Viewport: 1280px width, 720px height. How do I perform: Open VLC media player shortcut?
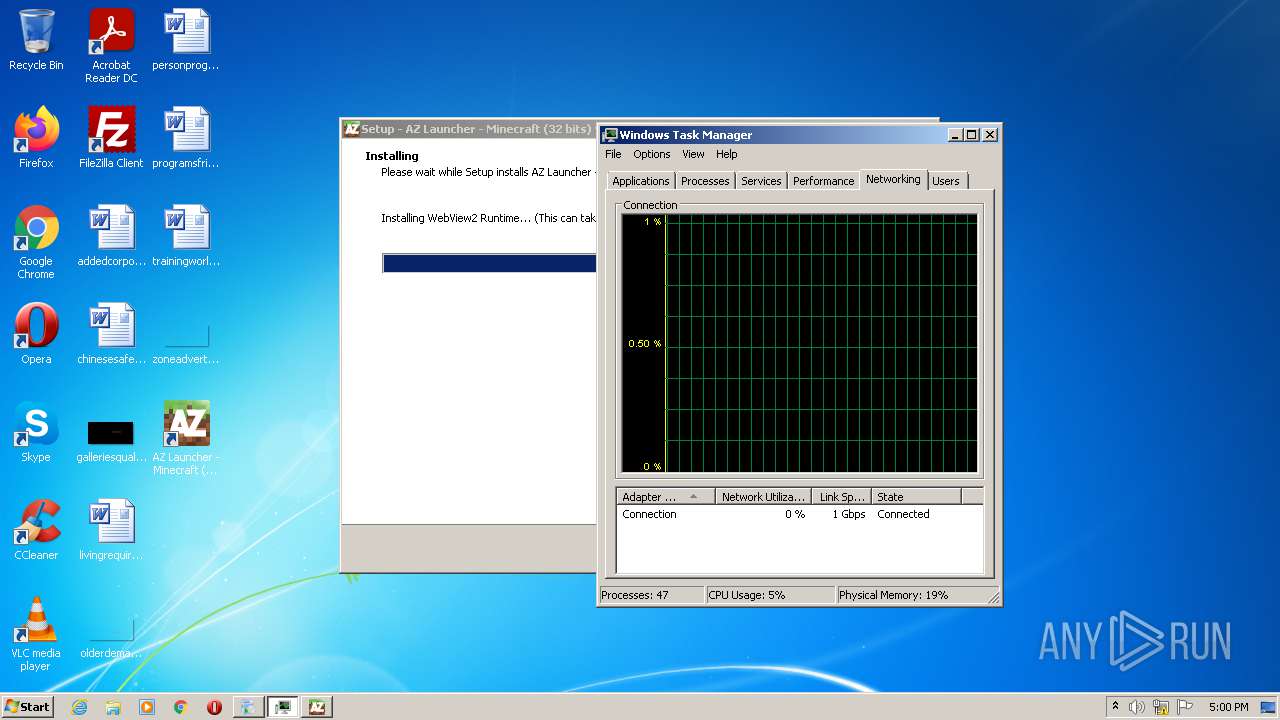click(36, 634)
